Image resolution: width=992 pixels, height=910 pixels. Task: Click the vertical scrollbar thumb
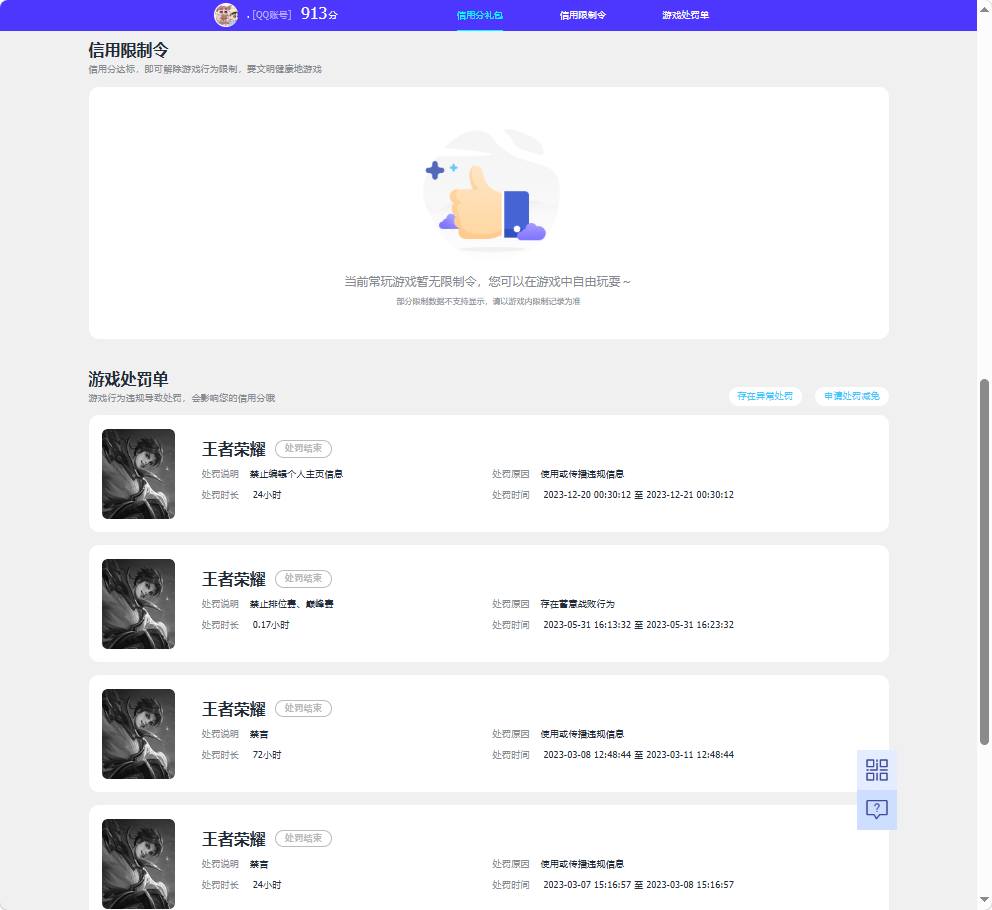click(x=984, y=562)
